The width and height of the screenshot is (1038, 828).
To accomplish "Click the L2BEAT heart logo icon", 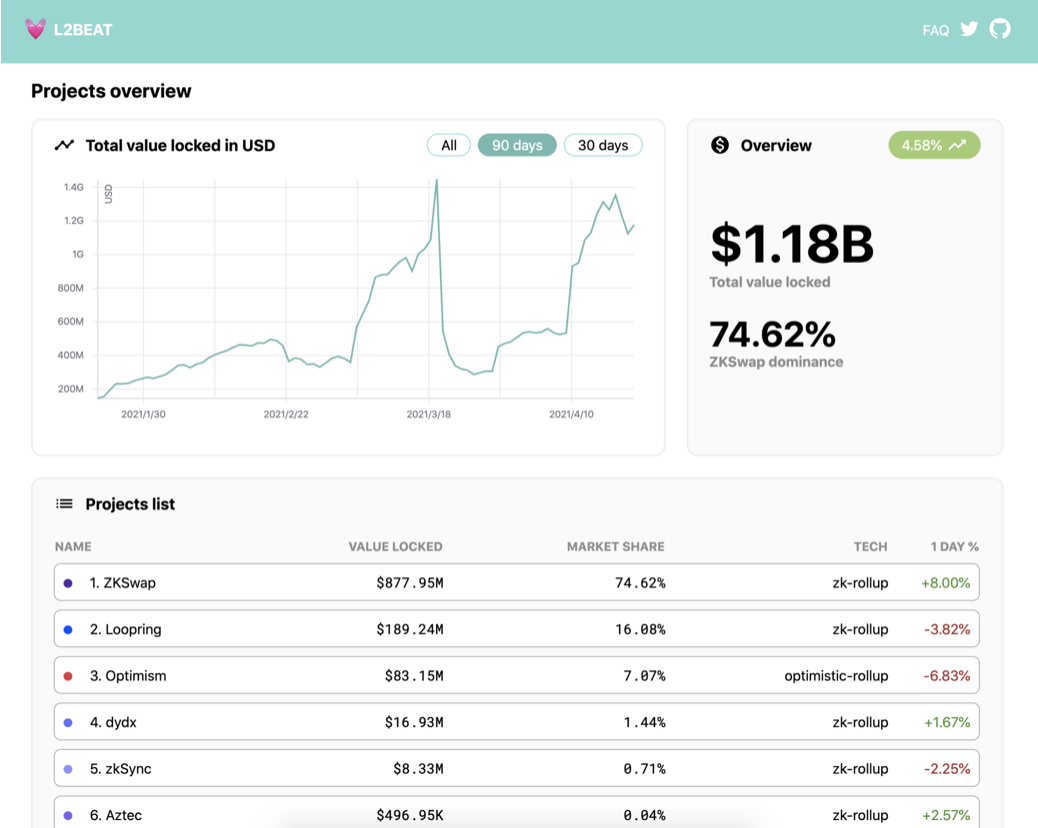I will coord(36,29).
